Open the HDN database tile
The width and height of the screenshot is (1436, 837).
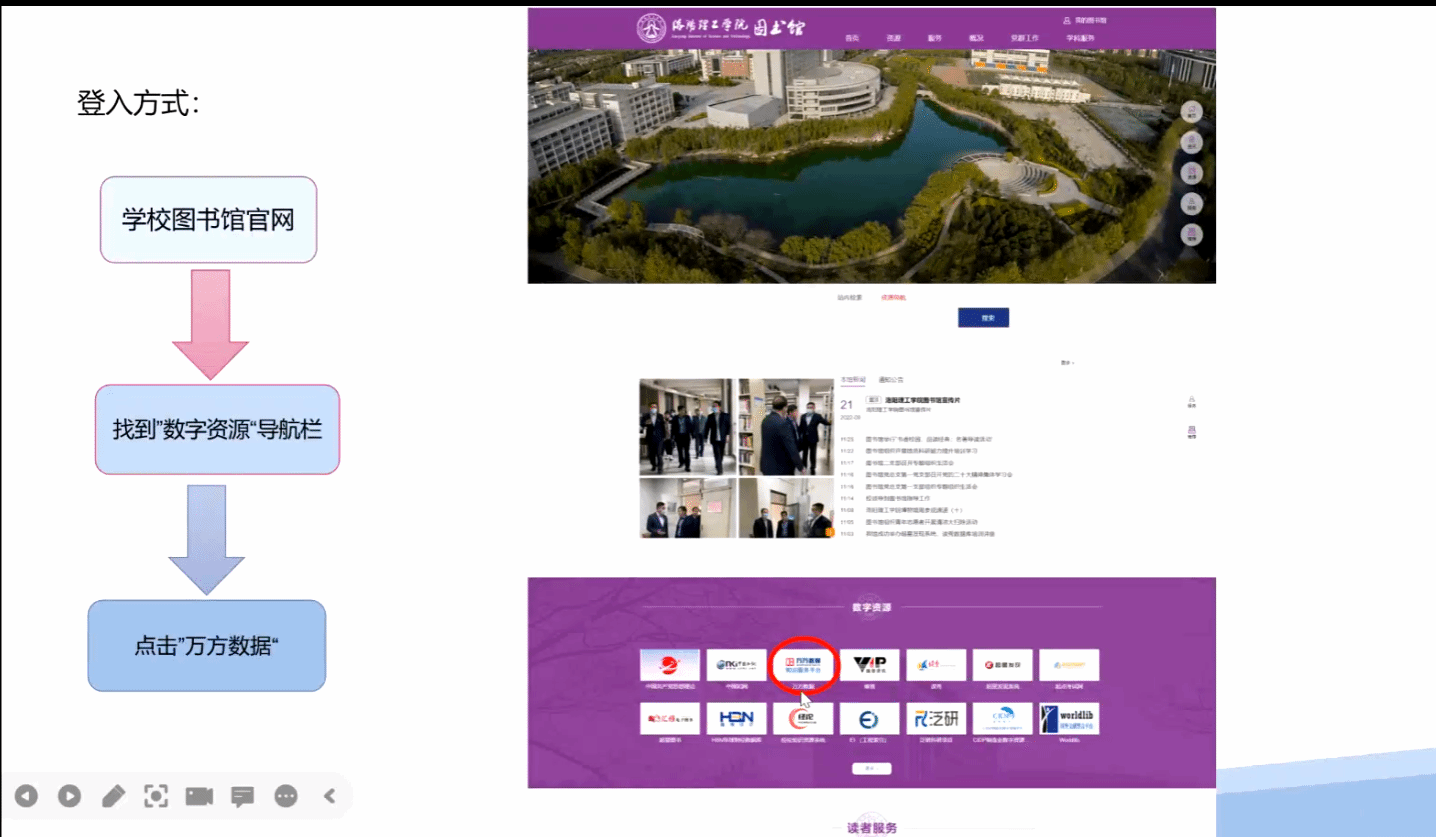pos(736,718)
